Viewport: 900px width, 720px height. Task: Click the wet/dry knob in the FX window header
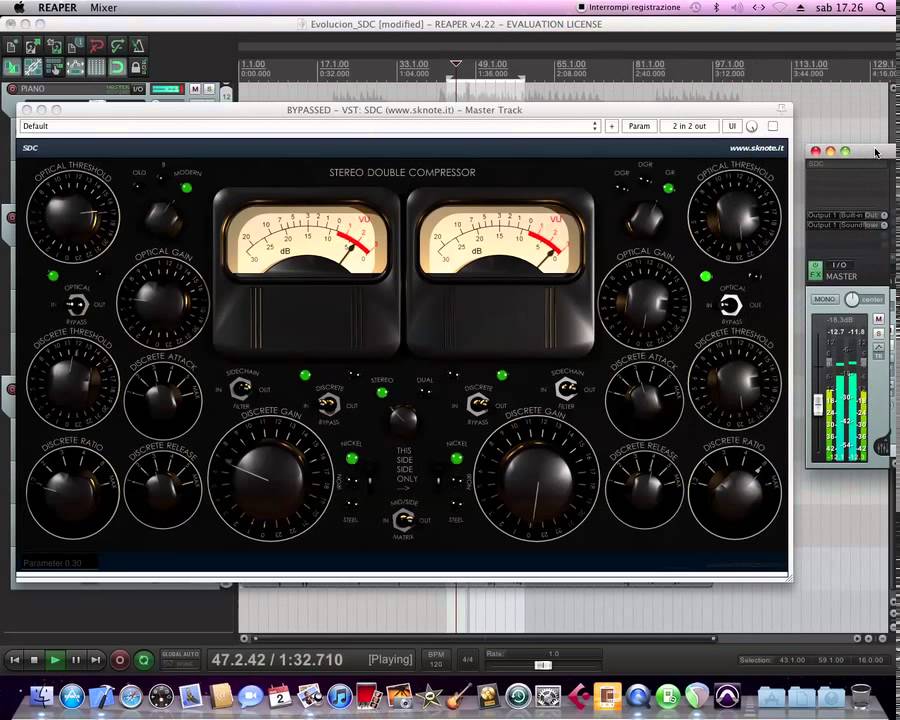point(752,126)
